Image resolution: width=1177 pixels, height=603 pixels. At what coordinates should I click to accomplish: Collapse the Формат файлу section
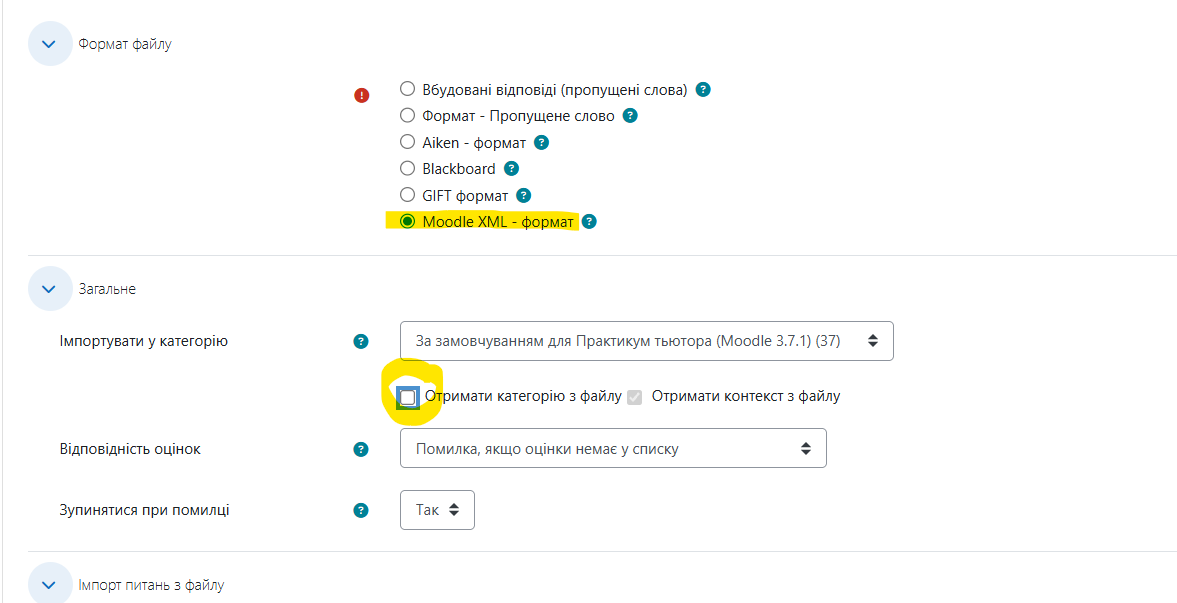tap(50, 44)
